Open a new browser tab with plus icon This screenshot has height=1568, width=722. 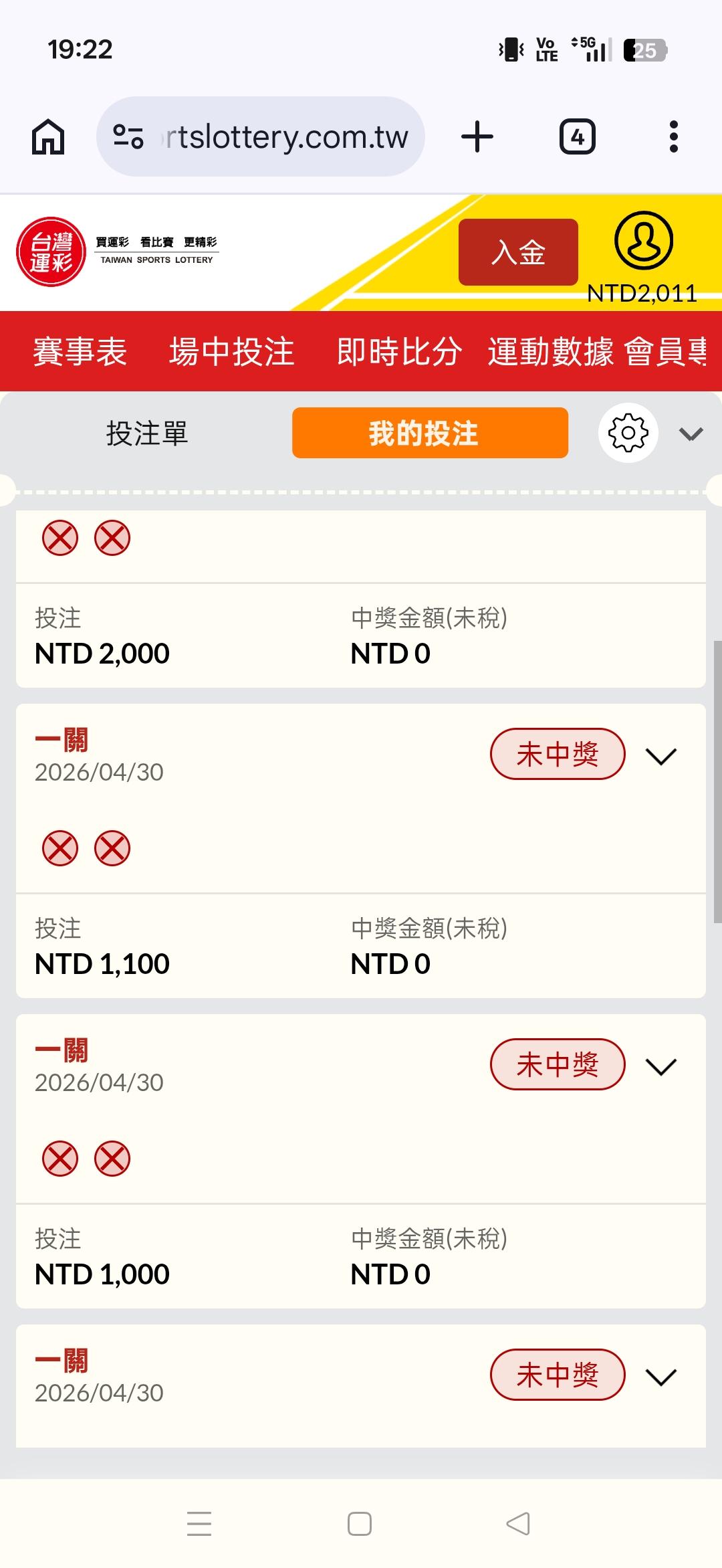pyautogui.click(x=477, y=137)
